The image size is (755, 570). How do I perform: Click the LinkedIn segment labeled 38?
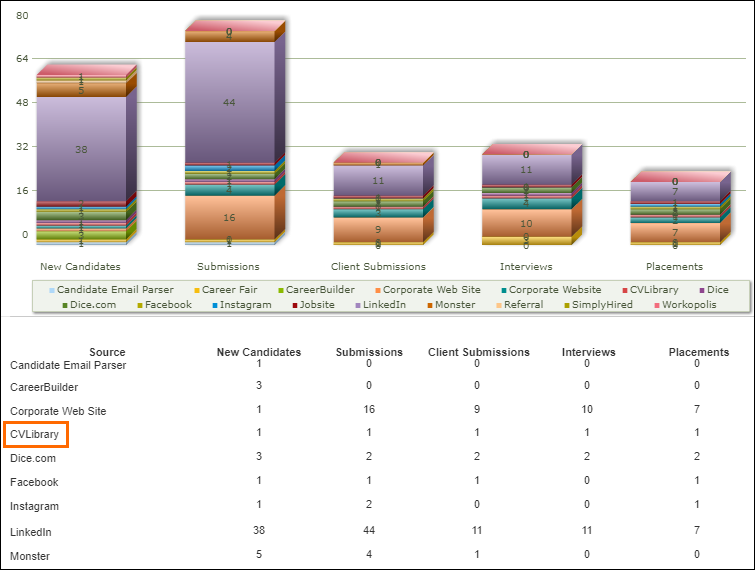click(81, 149)
